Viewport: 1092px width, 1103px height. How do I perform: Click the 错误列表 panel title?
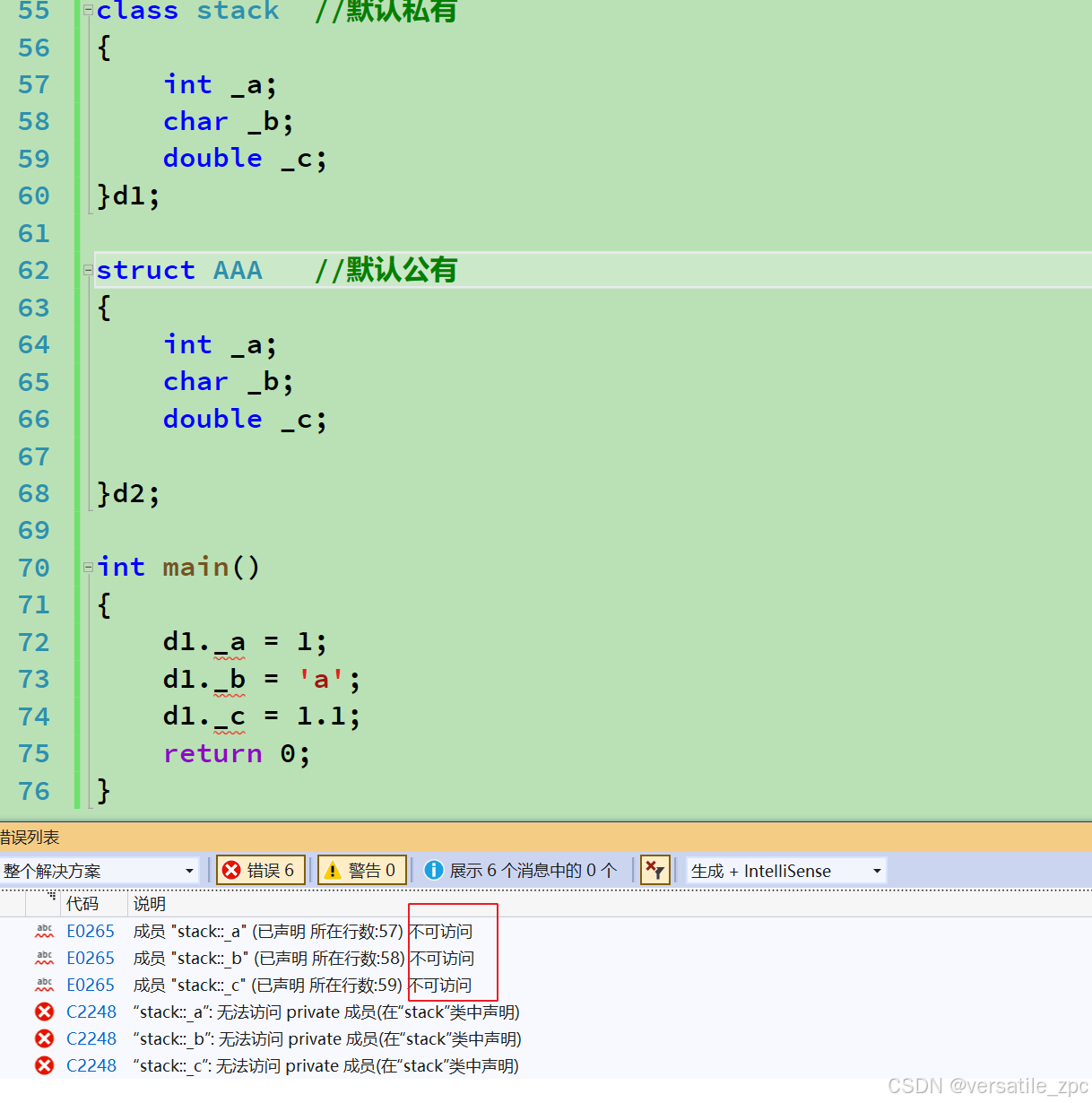30,838
